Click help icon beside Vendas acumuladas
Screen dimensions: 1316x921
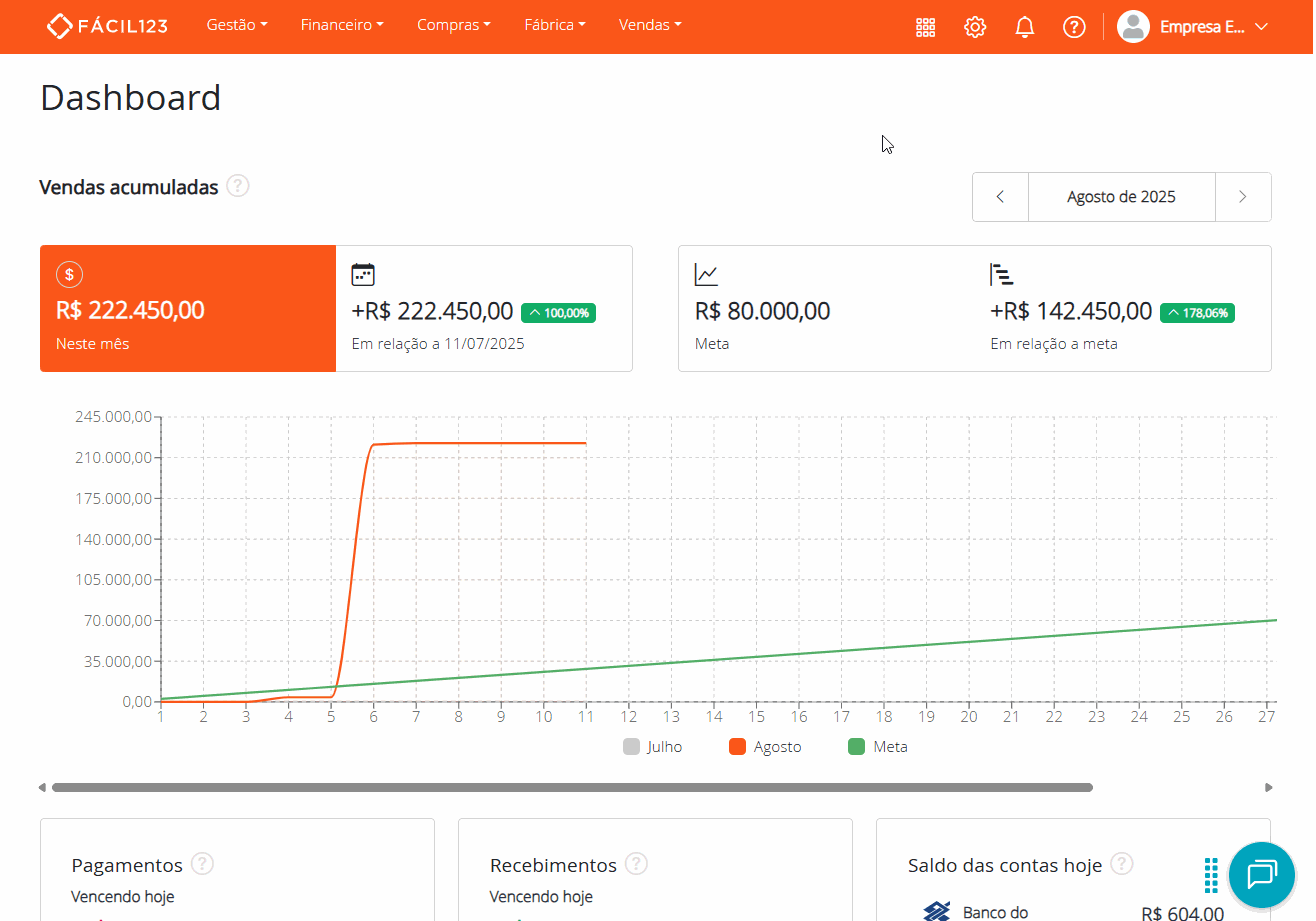point(238,186)
